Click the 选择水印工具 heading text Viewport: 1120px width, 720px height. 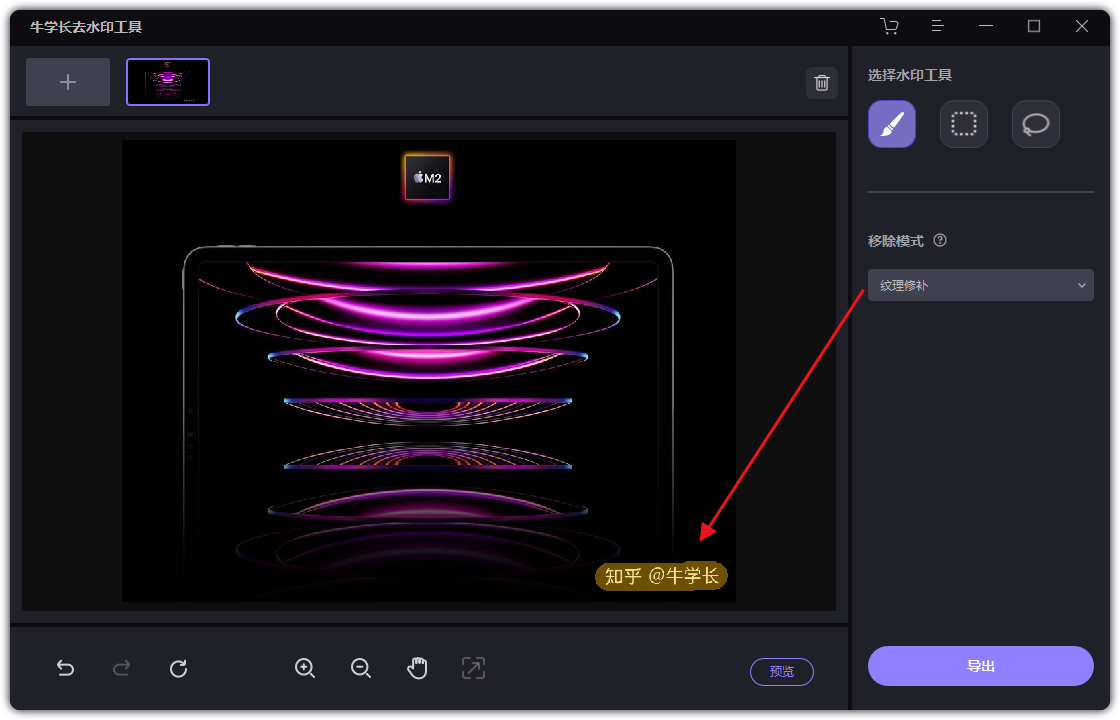[909, 75]
